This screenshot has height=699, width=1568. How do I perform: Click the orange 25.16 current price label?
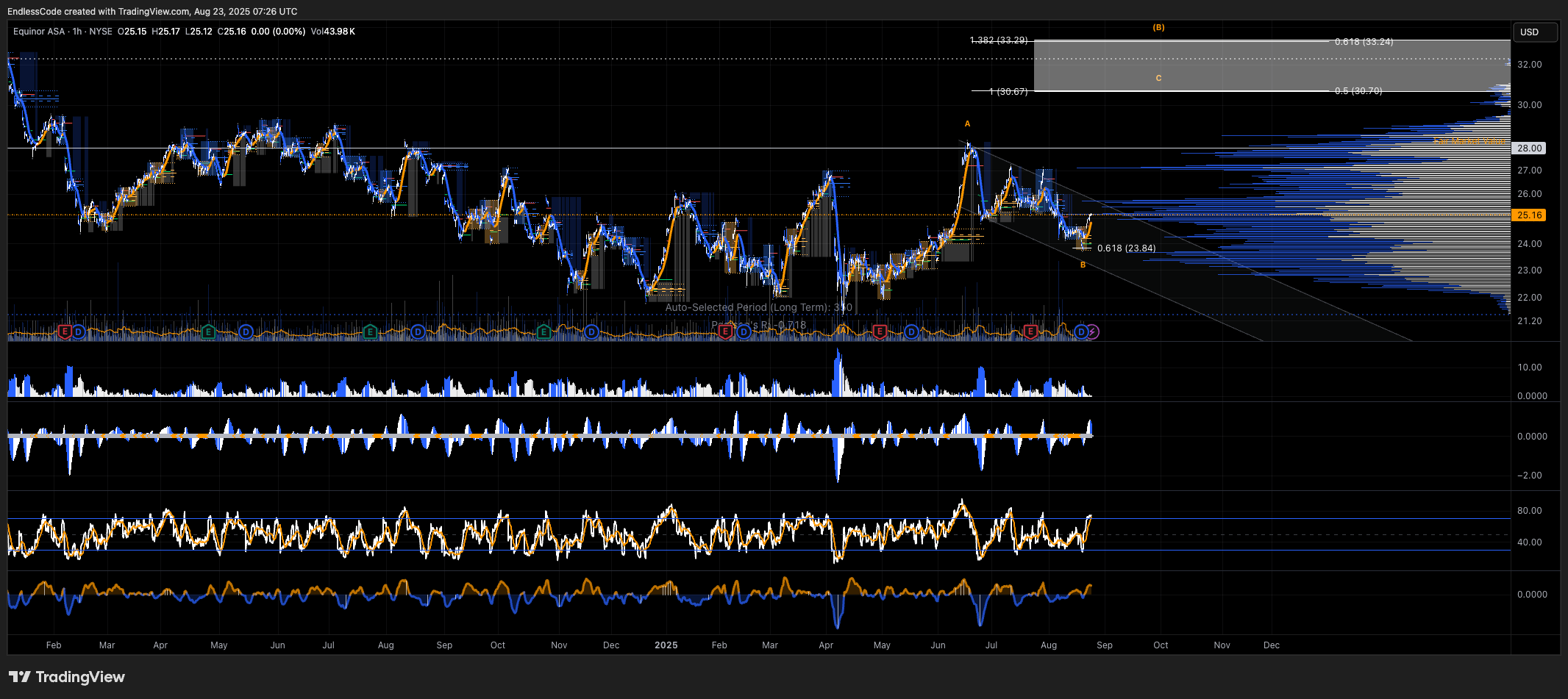coord(1529,215)
